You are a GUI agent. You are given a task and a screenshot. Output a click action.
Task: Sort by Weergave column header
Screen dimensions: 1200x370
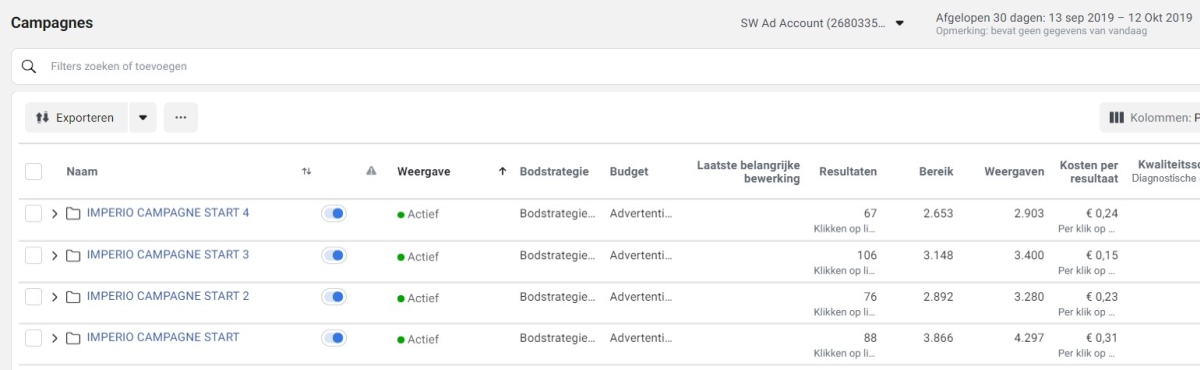click(x=423, y=172)
